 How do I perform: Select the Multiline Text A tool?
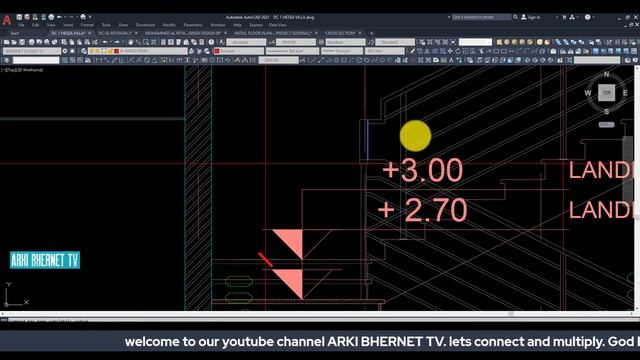[451, 60]
